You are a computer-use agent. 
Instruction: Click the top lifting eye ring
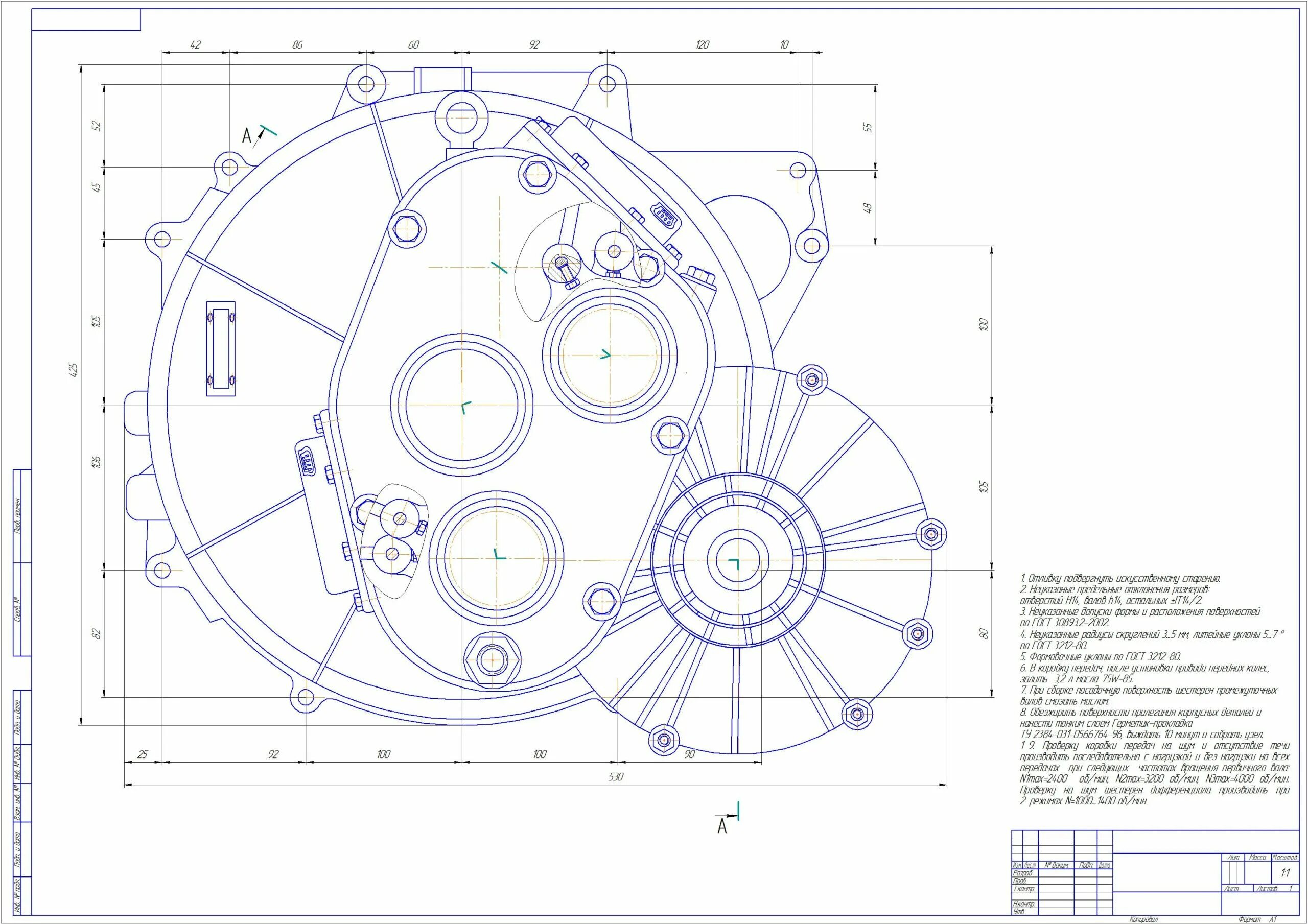(462, 119)
